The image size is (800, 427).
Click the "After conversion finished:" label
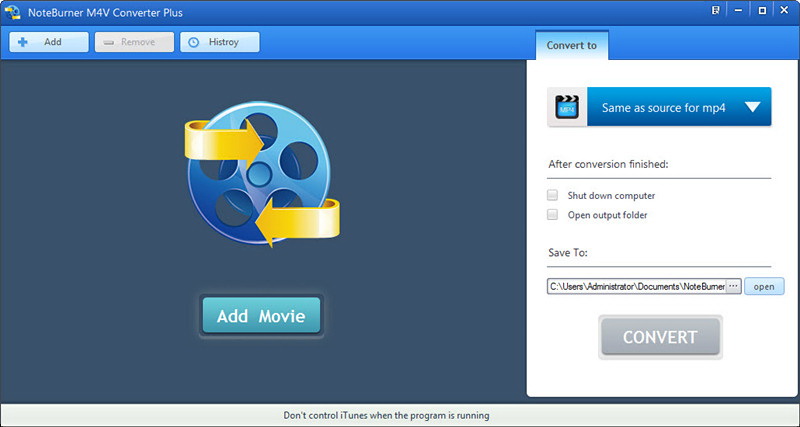(x=608, y=164)
